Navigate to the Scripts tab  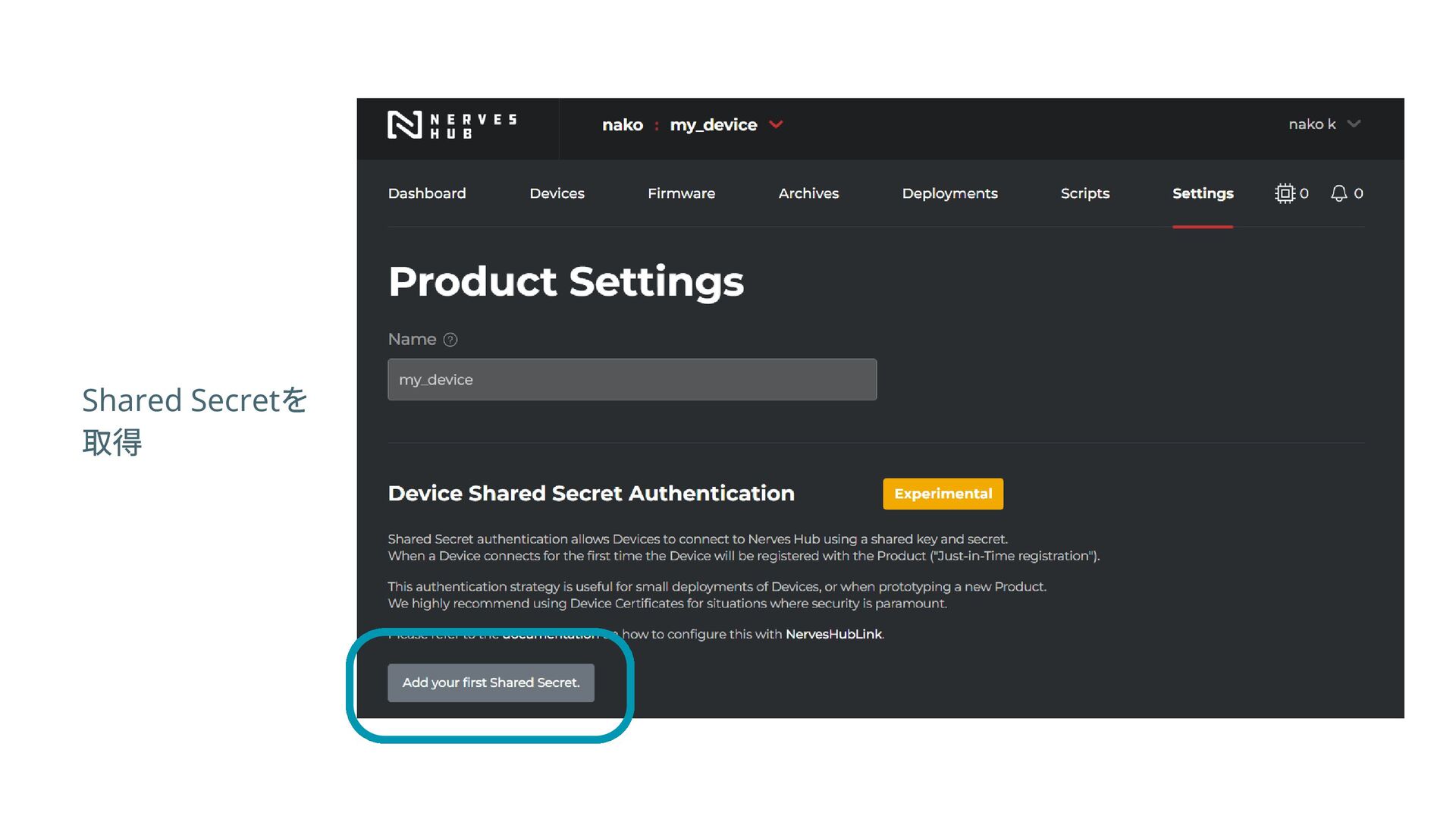click(x=1084, y=193)
